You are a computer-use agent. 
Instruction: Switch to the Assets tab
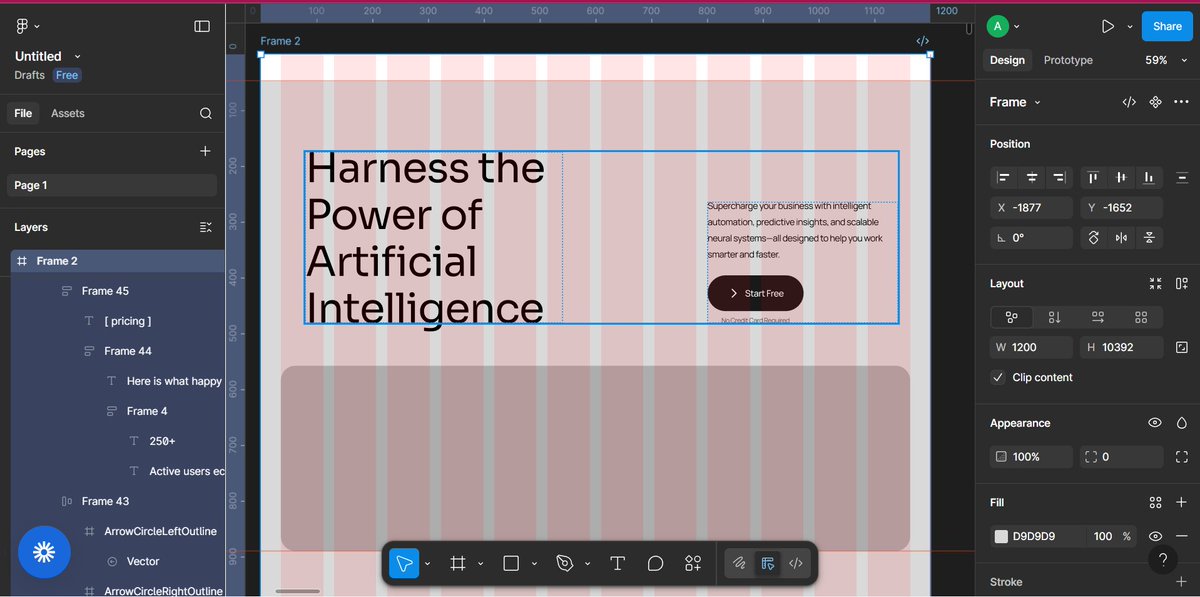[67, 113]
